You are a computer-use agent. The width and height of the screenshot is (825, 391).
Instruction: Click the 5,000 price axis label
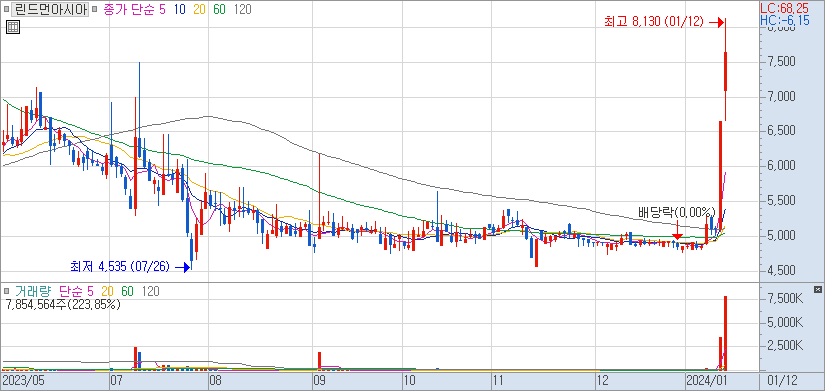781,236
